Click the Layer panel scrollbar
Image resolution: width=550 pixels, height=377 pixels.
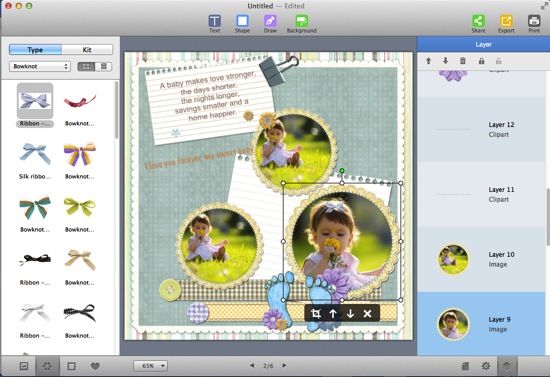click(x=548, y=217)
